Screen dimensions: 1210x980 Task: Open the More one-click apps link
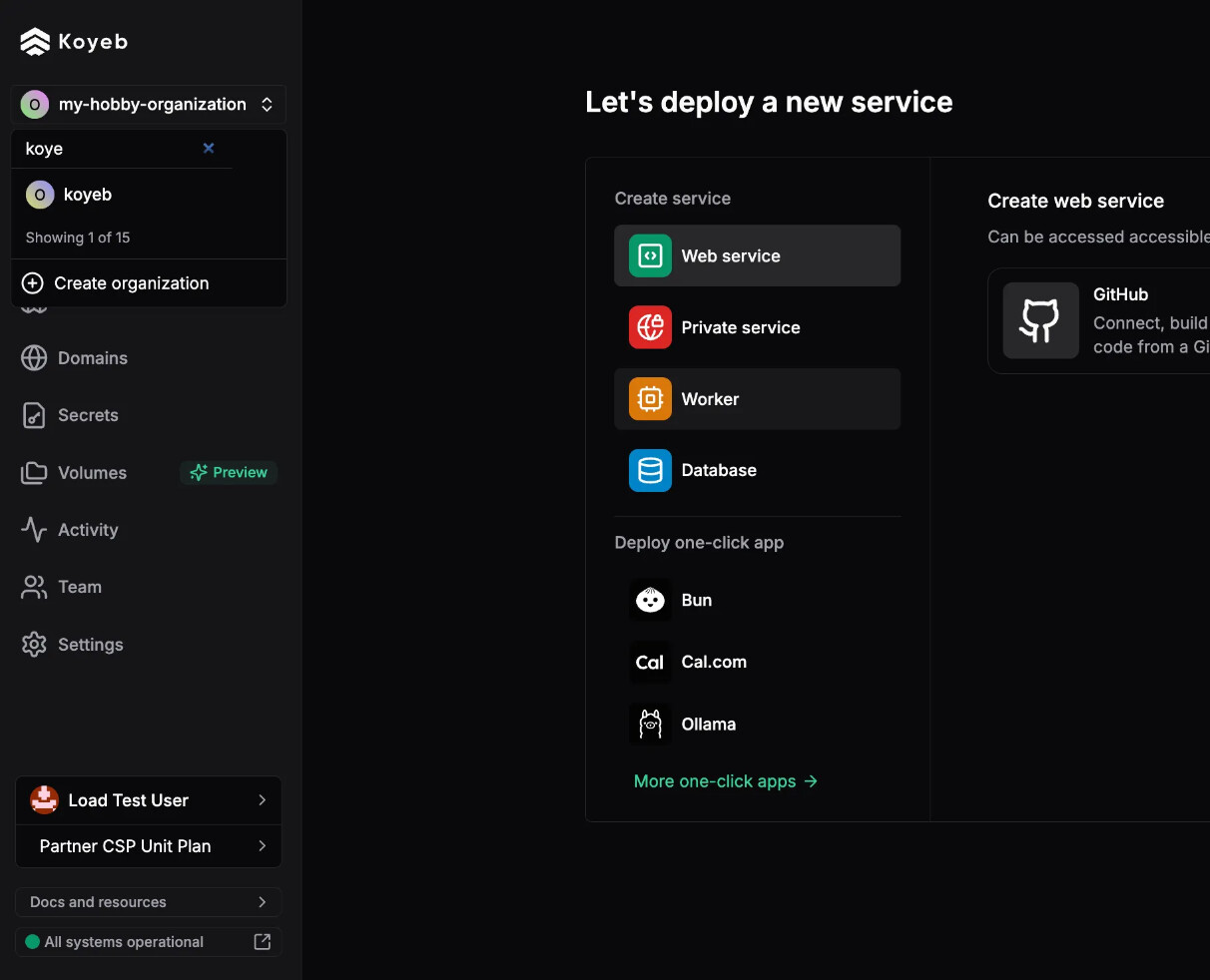[726, 781]
